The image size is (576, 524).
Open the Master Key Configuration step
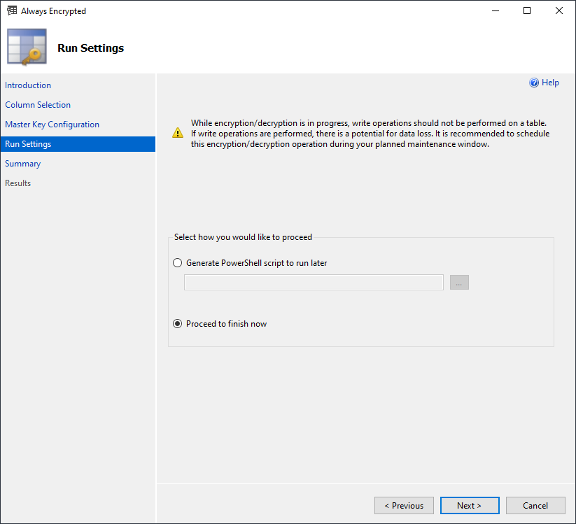click(52, 125)
